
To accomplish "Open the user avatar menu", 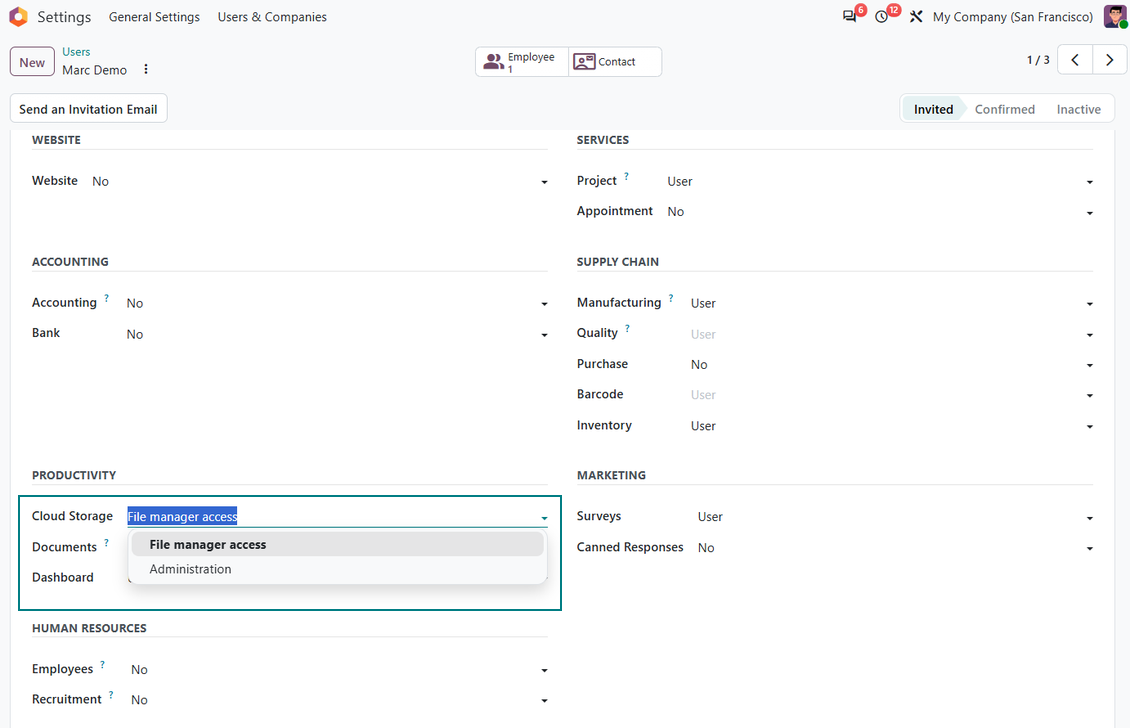I will [x=1115, y=17].
